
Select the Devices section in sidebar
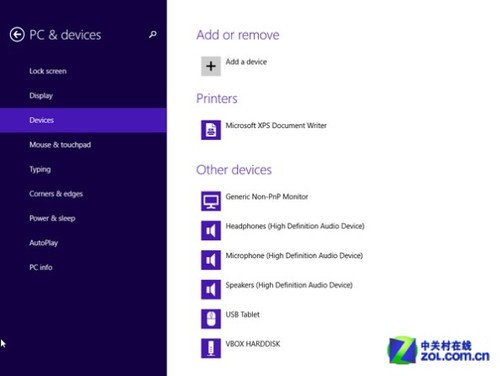[83, 120]
